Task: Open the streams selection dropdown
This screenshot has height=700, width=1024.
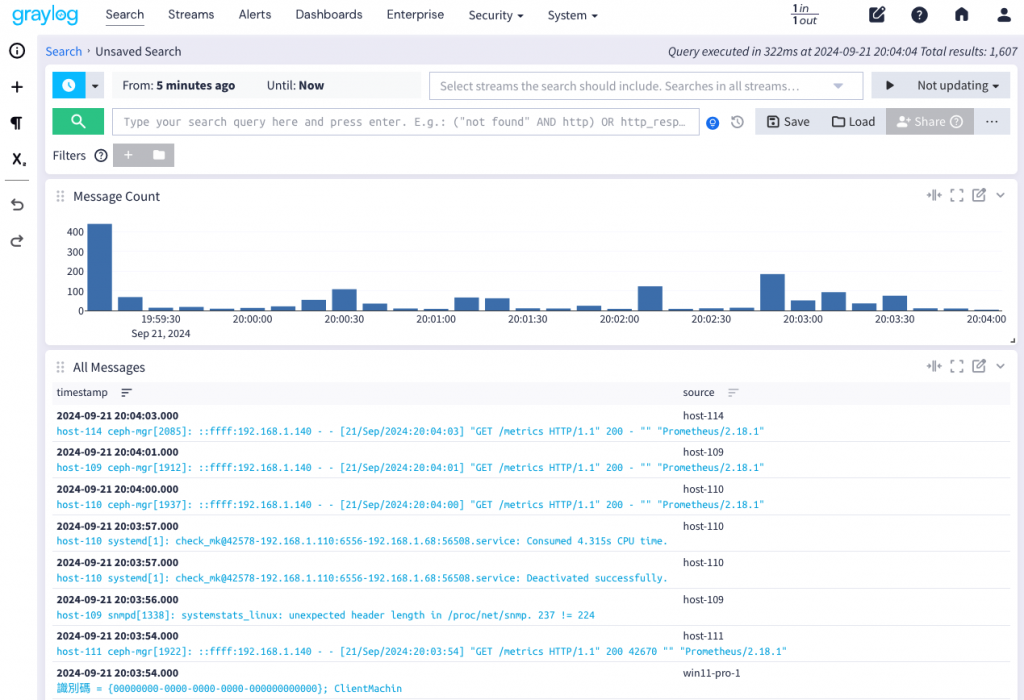Action: (646, 86)
